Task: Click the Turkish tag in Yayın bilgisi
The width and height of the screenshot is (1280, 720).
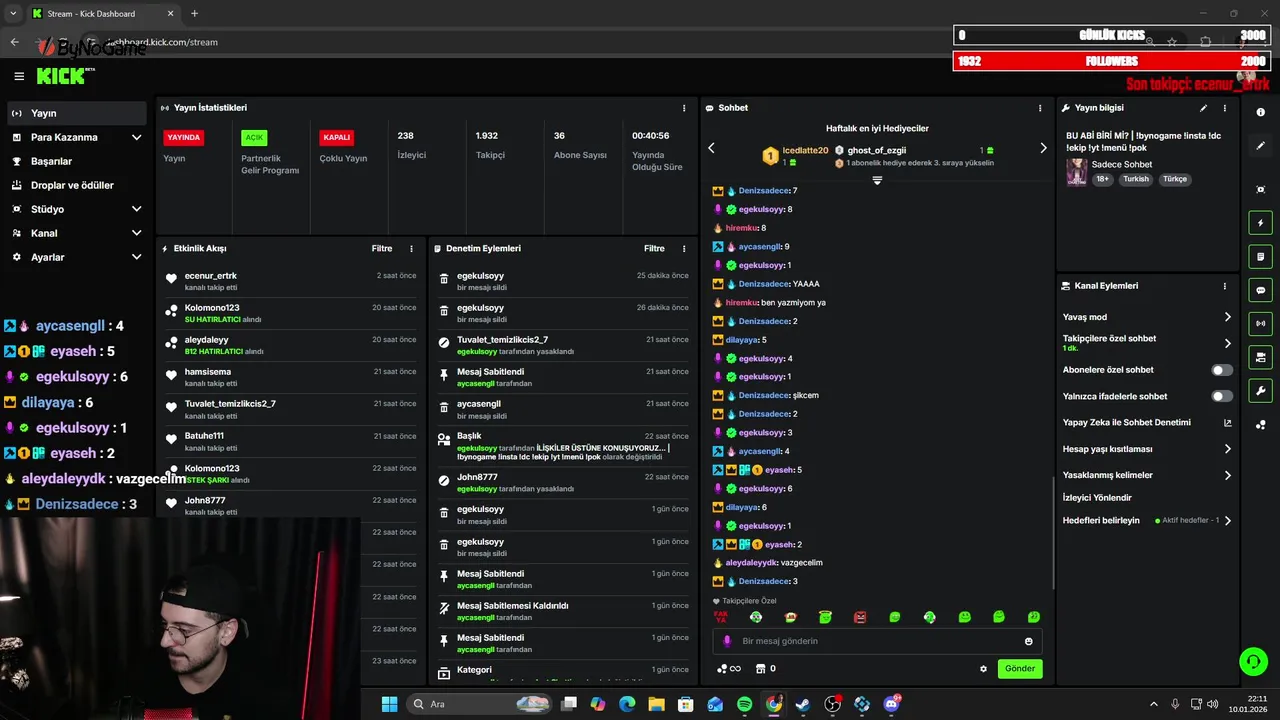Action: pyautogui.click(x=1136, y=179)
